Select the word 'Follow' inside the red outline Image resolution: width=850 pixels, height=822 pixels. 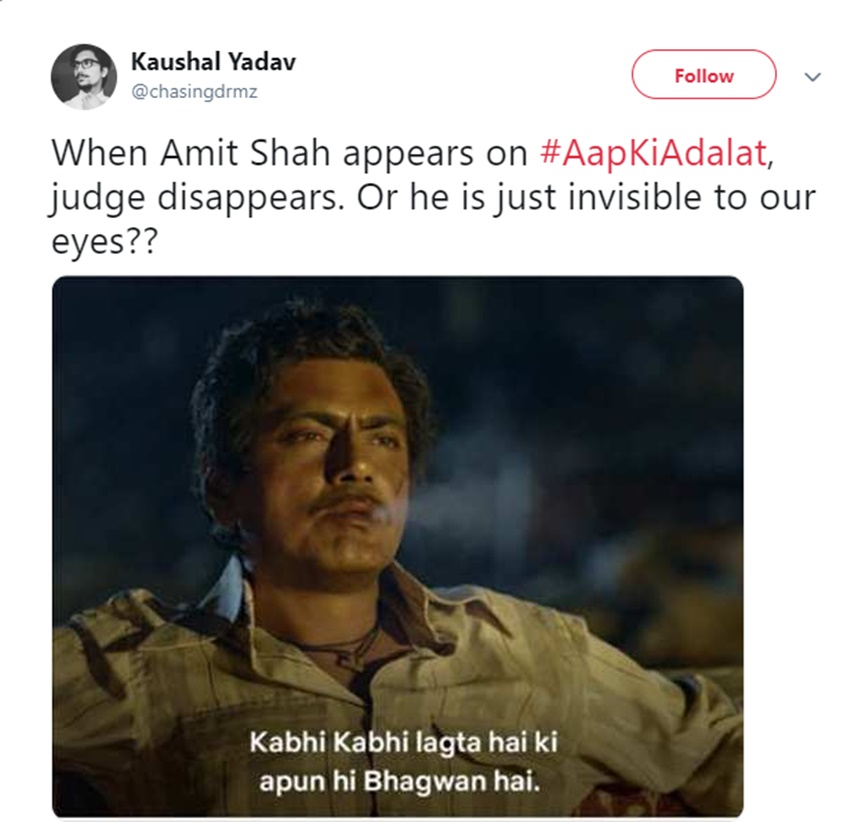coord(704,76)
